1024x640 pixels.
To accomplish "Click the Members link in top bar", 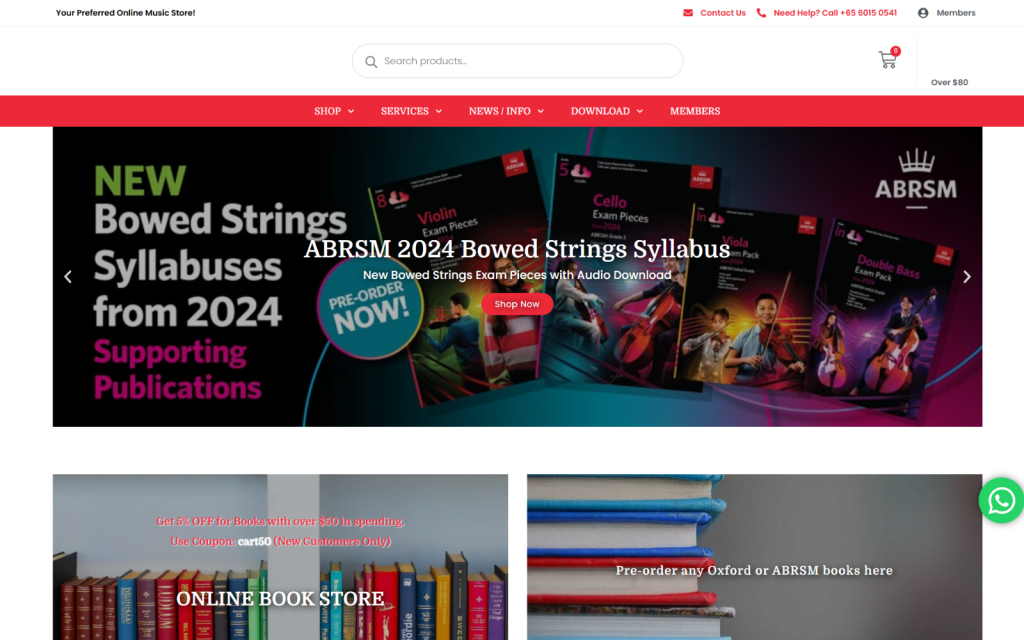I will tap(955, 13).
